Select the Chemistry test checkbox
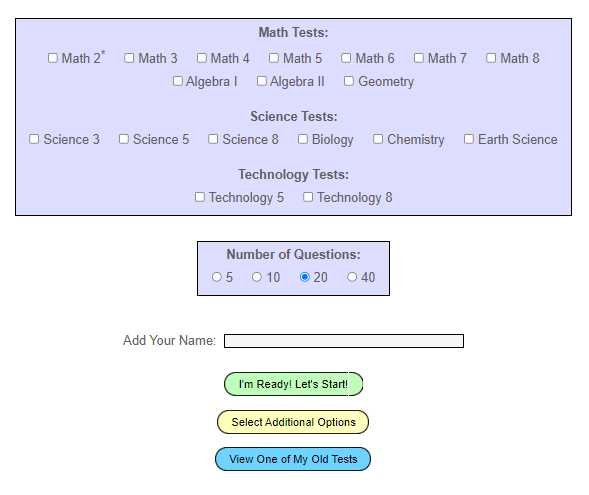 (378, 139)
